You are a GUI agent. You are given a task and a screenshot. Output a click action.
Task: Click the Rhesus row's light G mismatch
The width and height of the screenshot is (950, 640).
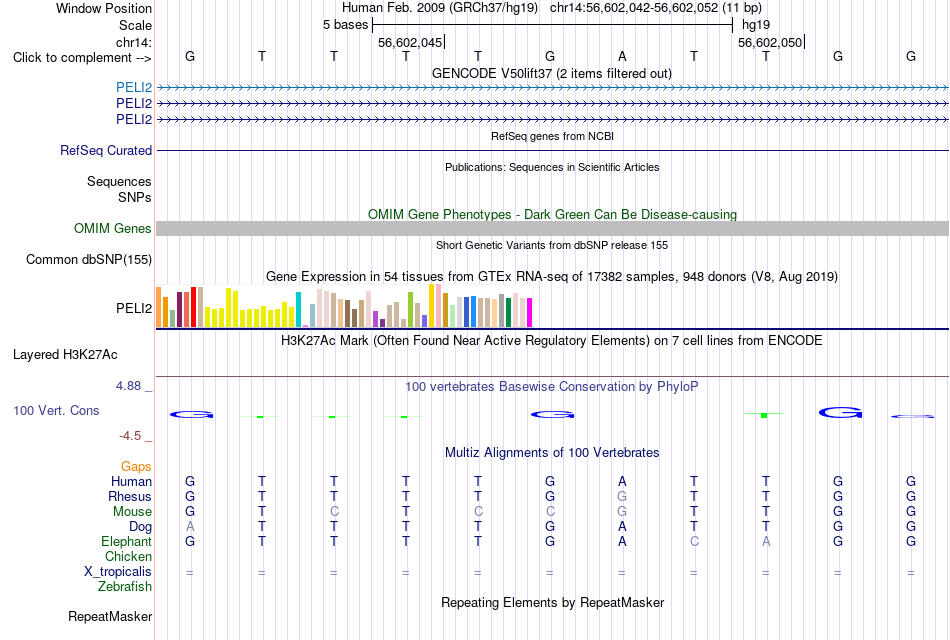pyautogui.click(x=622, y=496)
